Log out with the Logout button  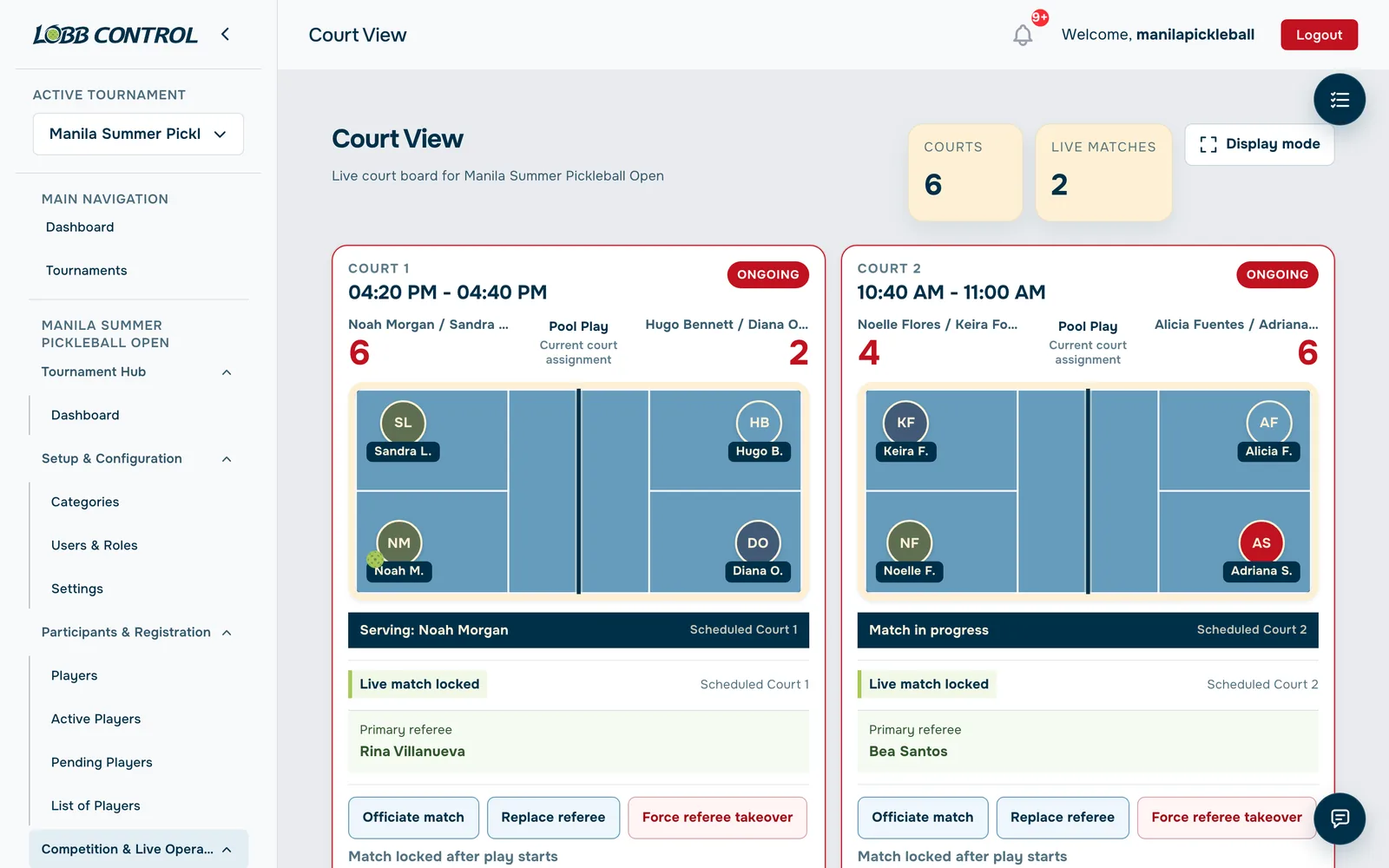(1319, 35)
